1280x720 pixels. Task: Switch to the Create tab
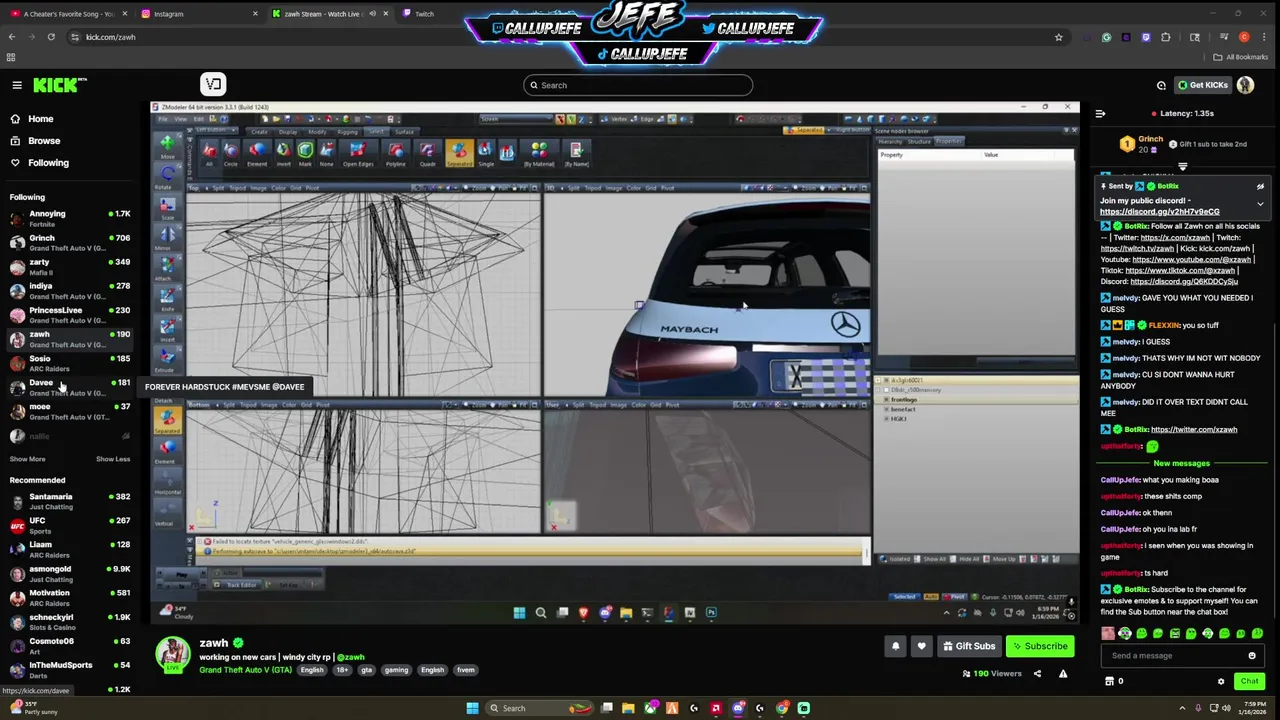coord(259,132)
